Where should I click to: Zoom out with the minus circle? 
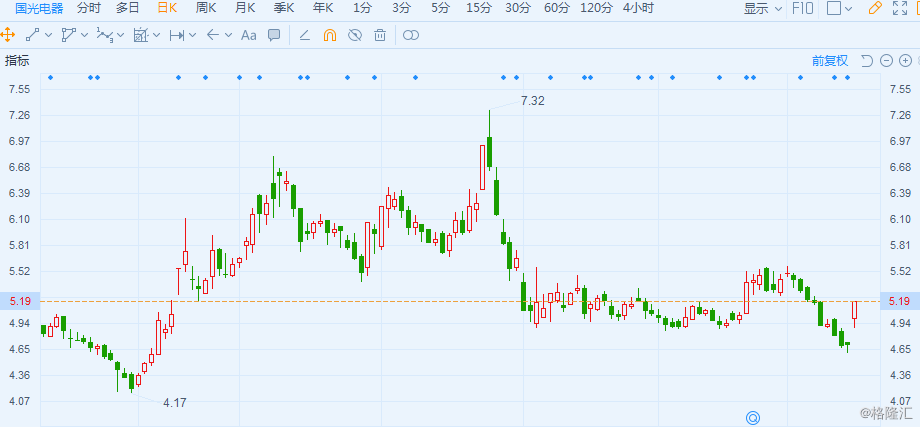pos(886,60)
